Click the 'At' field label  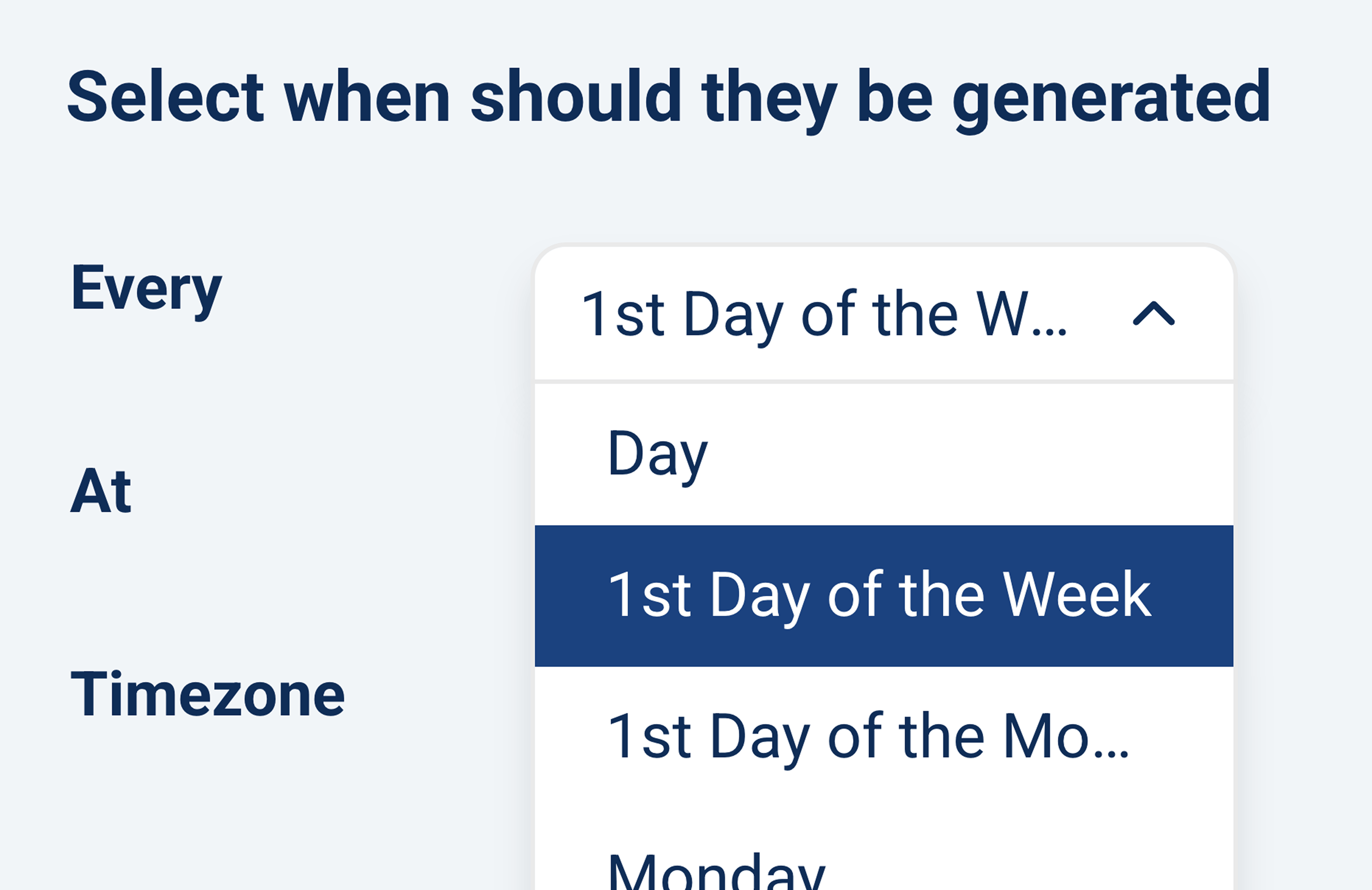[101, 491]
